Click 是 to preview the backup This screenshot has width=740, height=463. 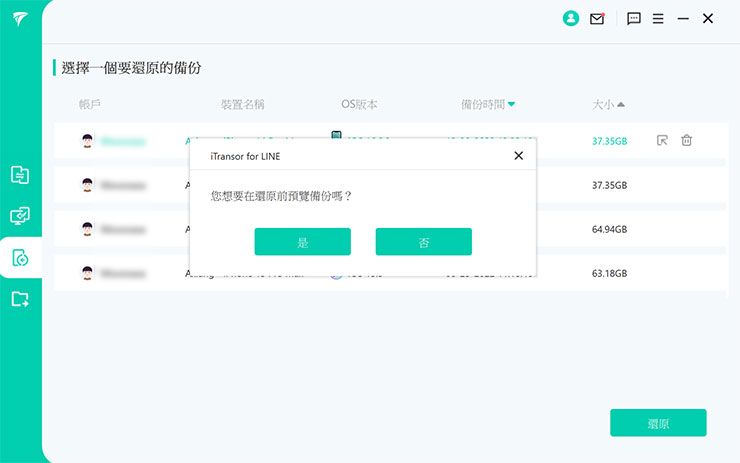tap(303, 242)
